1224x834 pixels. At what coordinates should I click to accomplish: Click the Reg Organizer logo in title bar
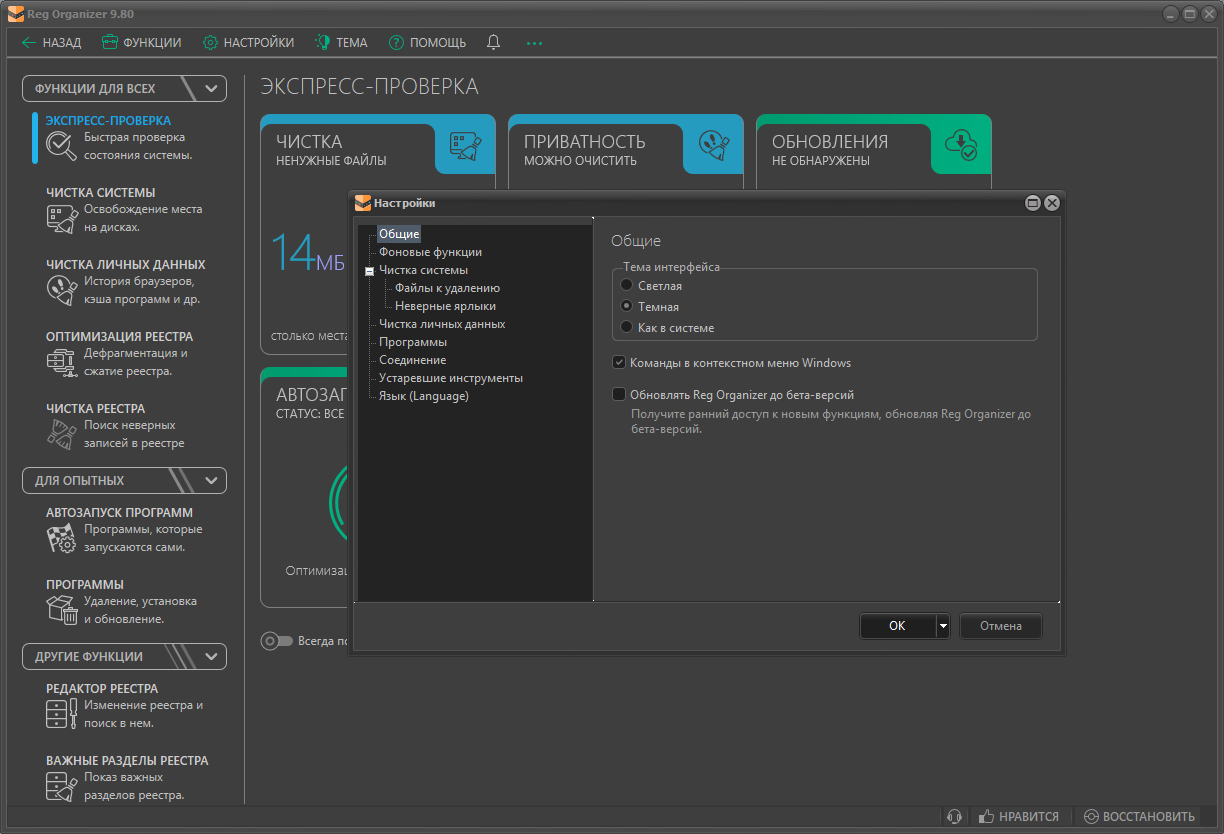15,13
